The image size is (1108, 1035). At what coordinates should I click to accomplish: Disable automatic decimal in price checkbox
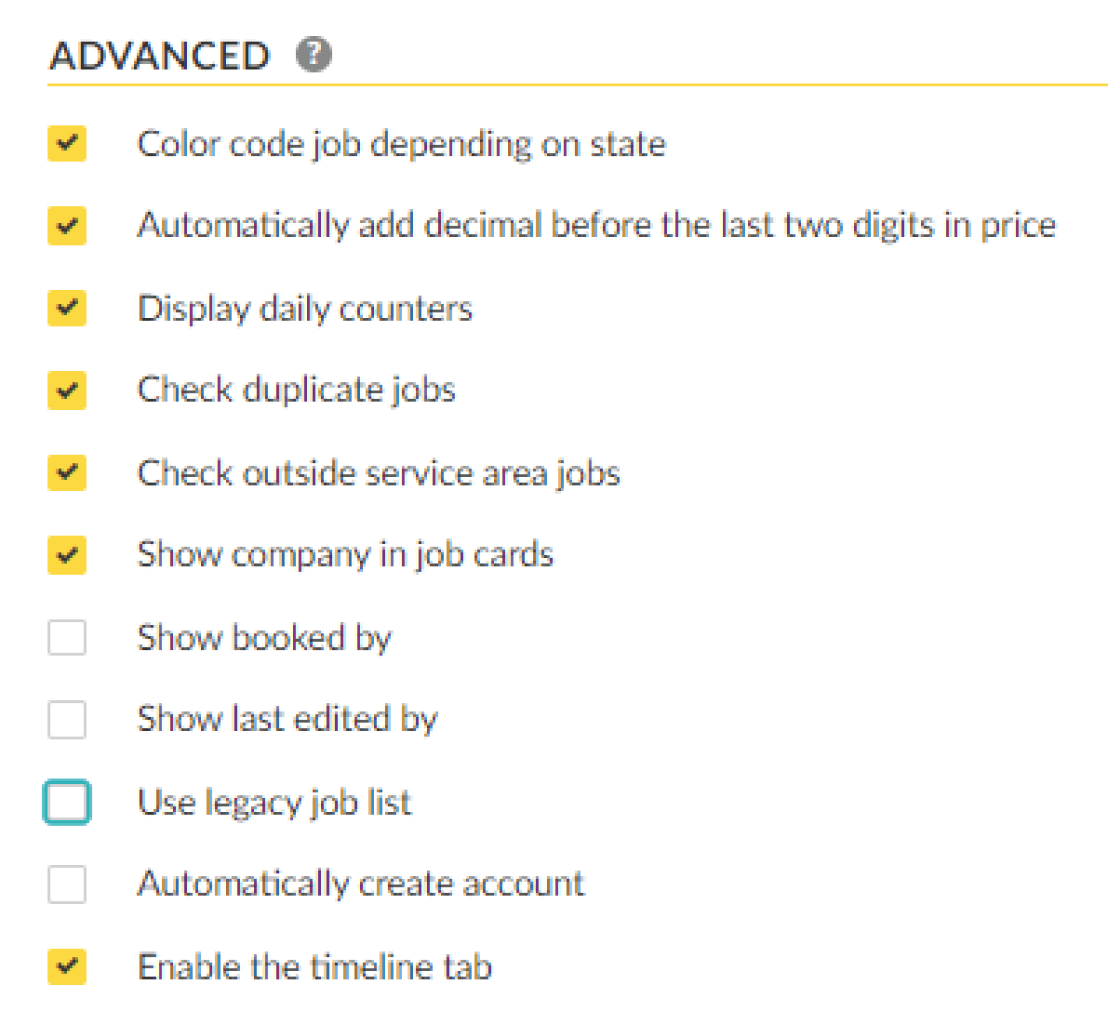click(x=67, y=226)
